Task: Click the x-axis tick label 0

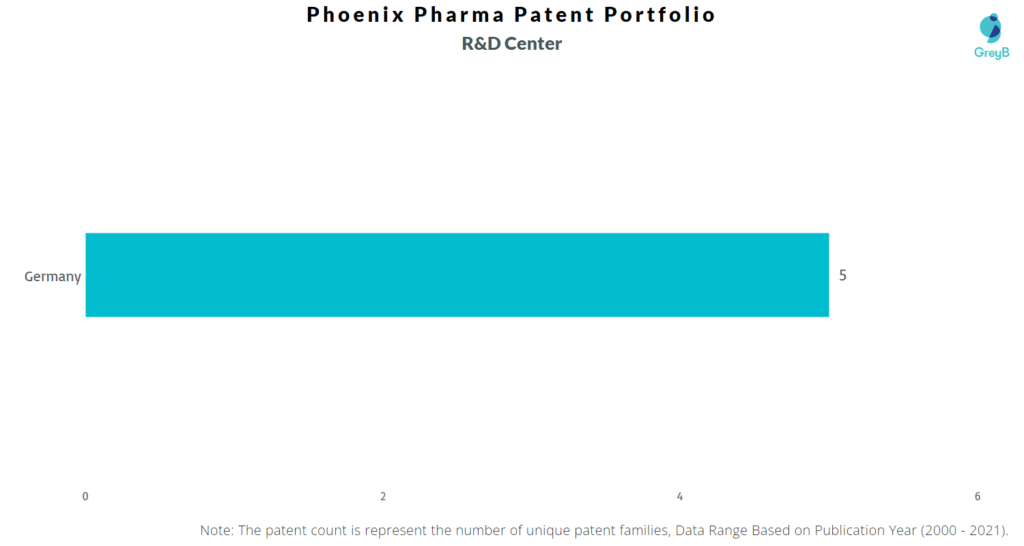Action: [x=85, y=496]
